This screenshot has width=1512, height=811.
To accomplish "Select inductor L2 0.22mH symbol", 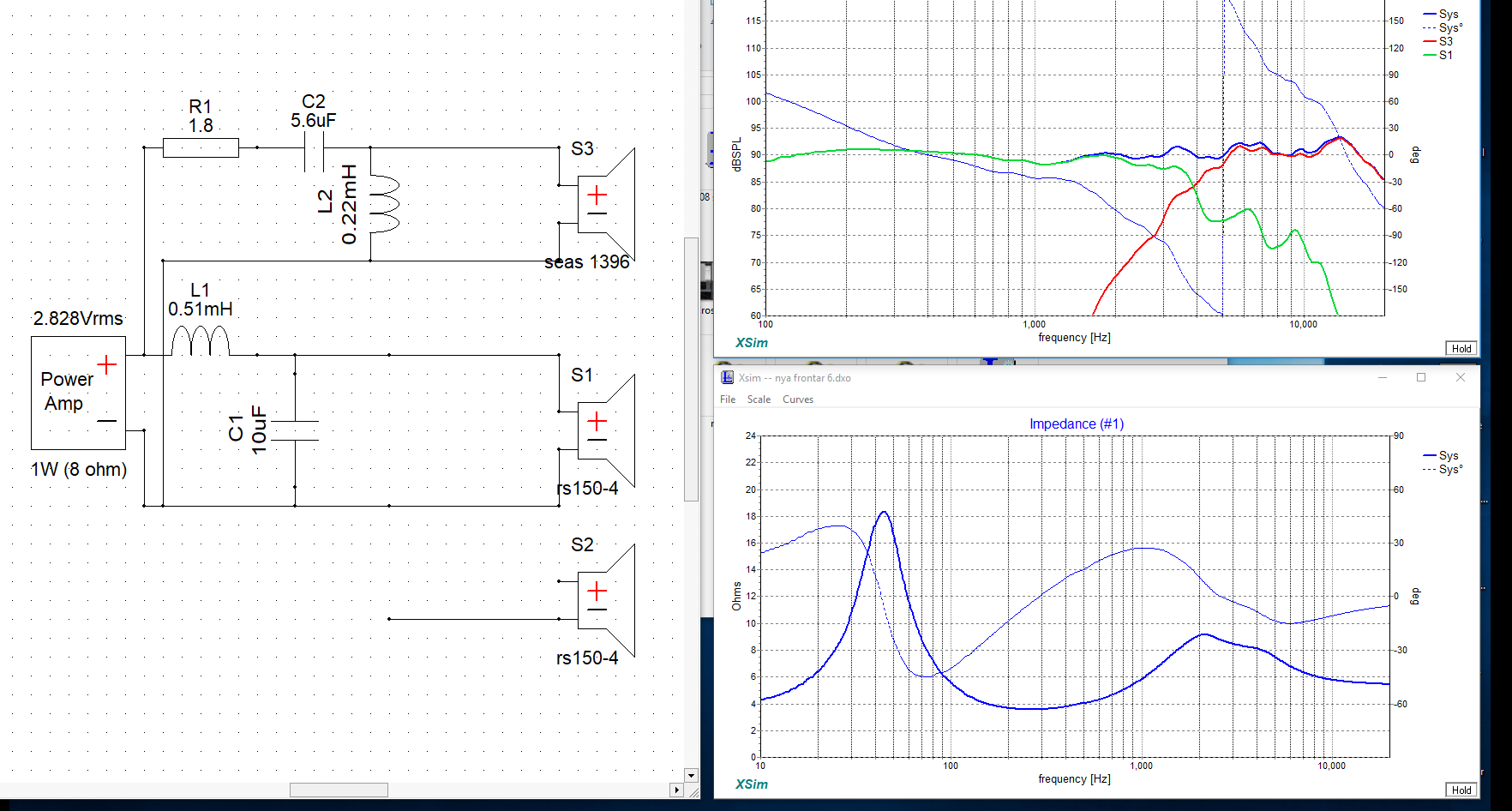I will click(x=384, y=204).
